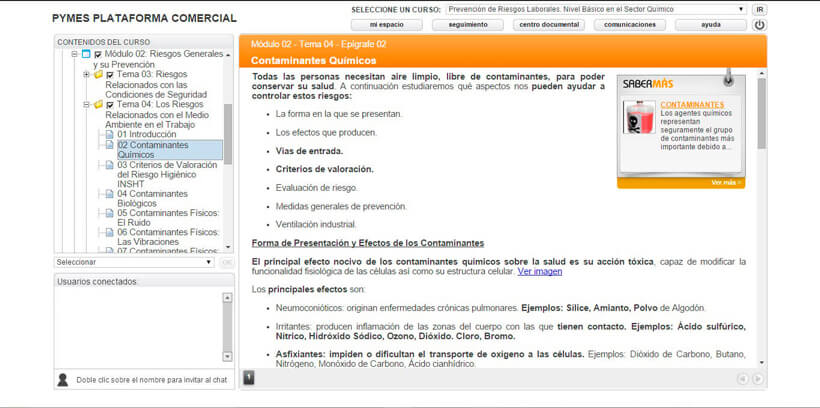This screenshot has width=820, height=408.
Task: Click content pane scroll up arrow
Action: (761, 73)
